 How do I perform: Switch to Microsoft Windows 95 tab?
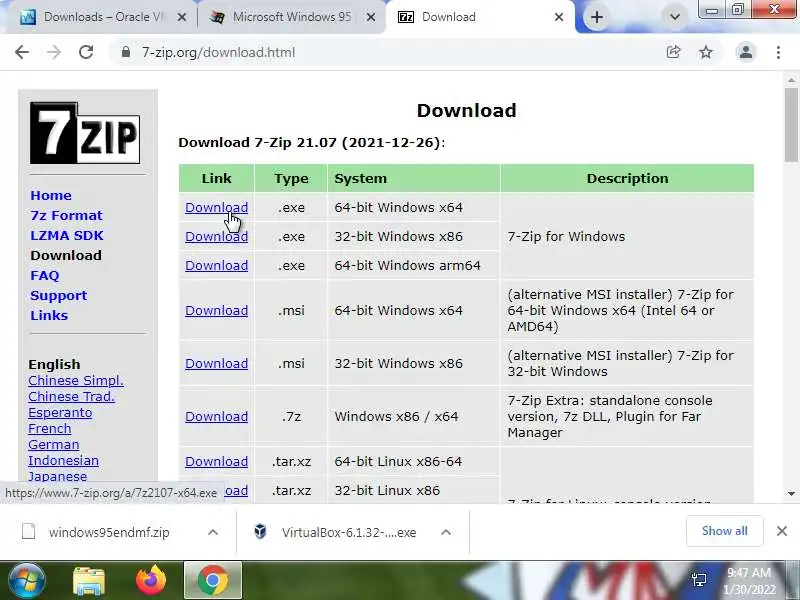tap(291, 17)
